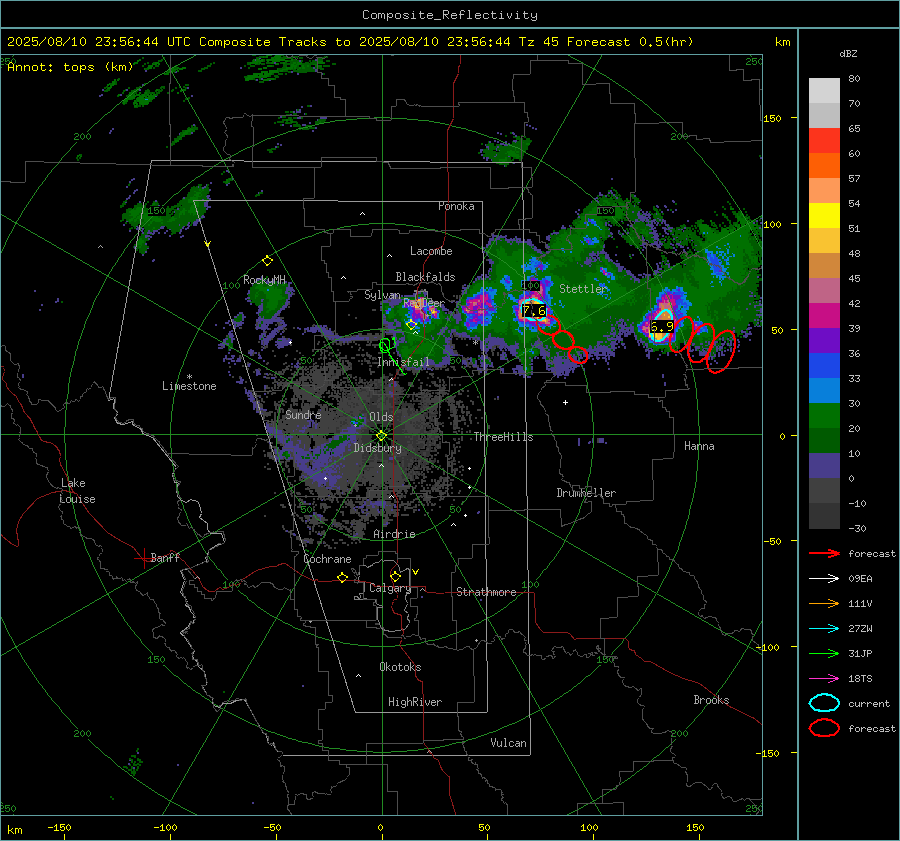The width and height of the screenshot is (900, 841).
Task: Click the HighRiver town label
Action: 415,702
